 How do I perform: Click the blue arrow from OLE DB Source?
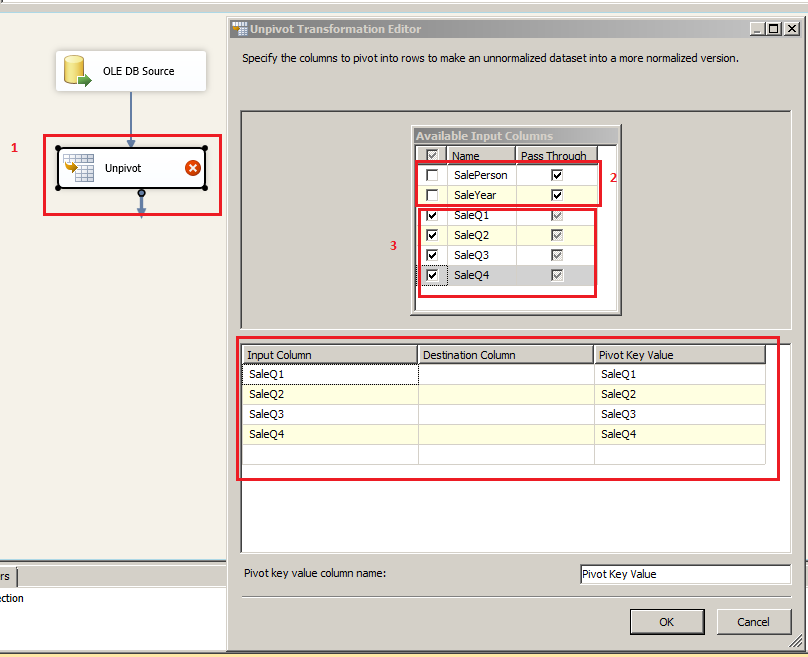click(131, 115)
